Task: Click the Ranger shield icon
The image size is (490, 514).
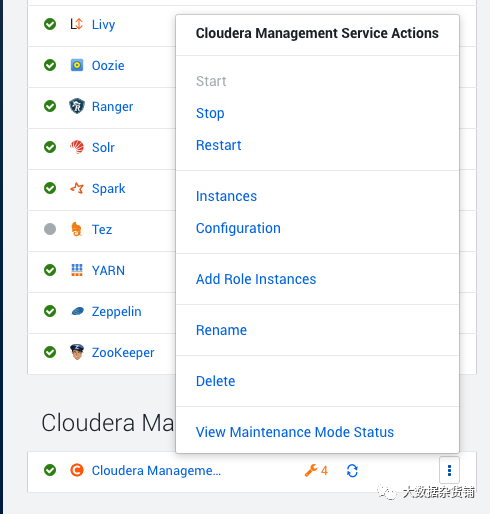Action: [x=77, y=106]
